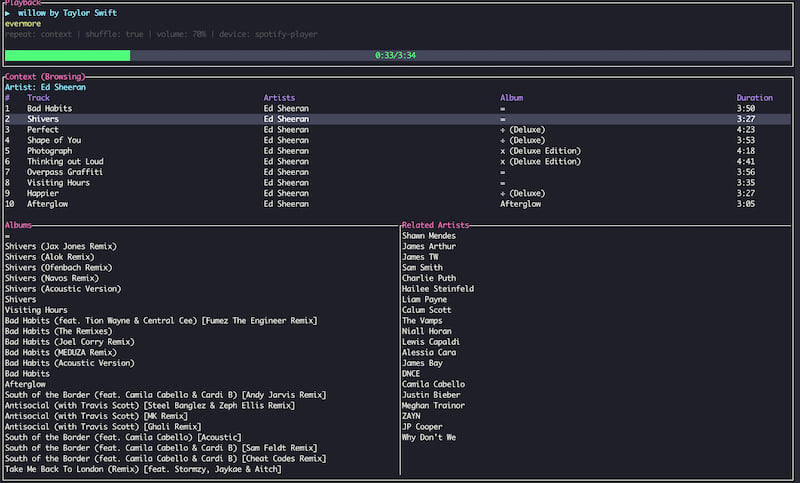Open related artist JP Cooper
The image size is (800, 483).
click(x=422, y=427)
